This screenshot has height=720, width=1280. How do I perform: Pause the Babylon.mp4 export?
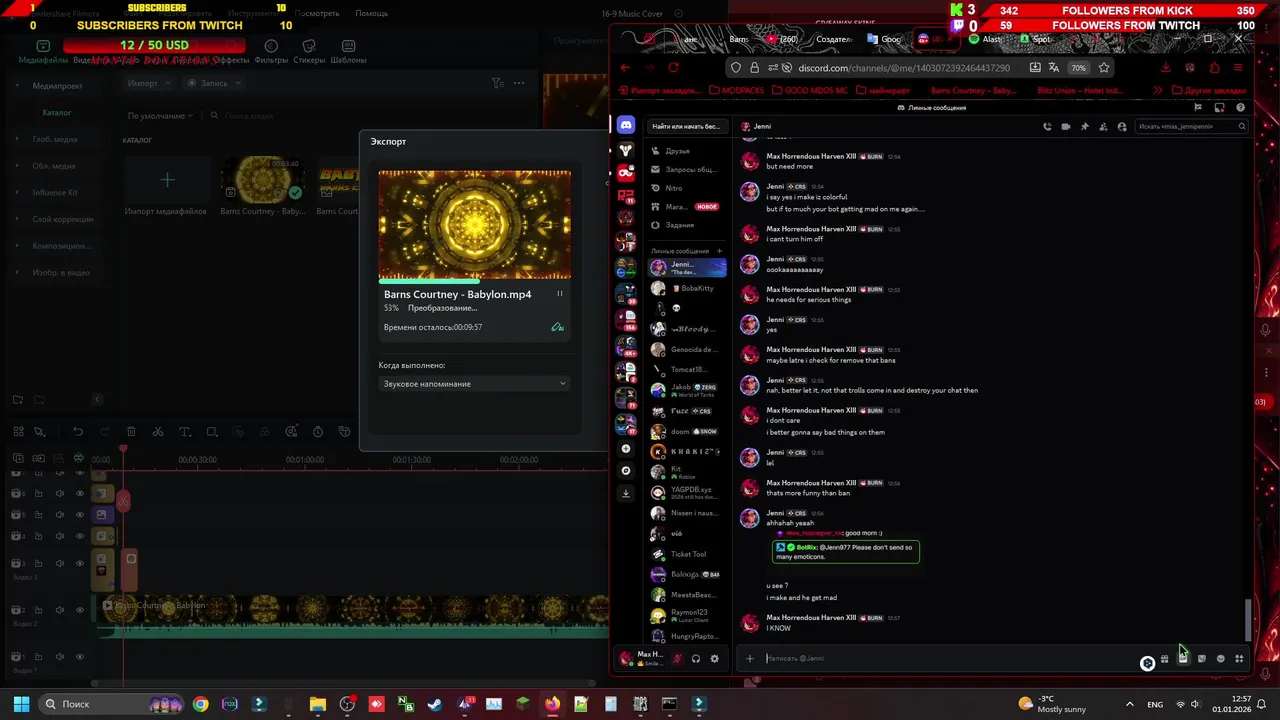pyautogui.click(x=559, y=294)
